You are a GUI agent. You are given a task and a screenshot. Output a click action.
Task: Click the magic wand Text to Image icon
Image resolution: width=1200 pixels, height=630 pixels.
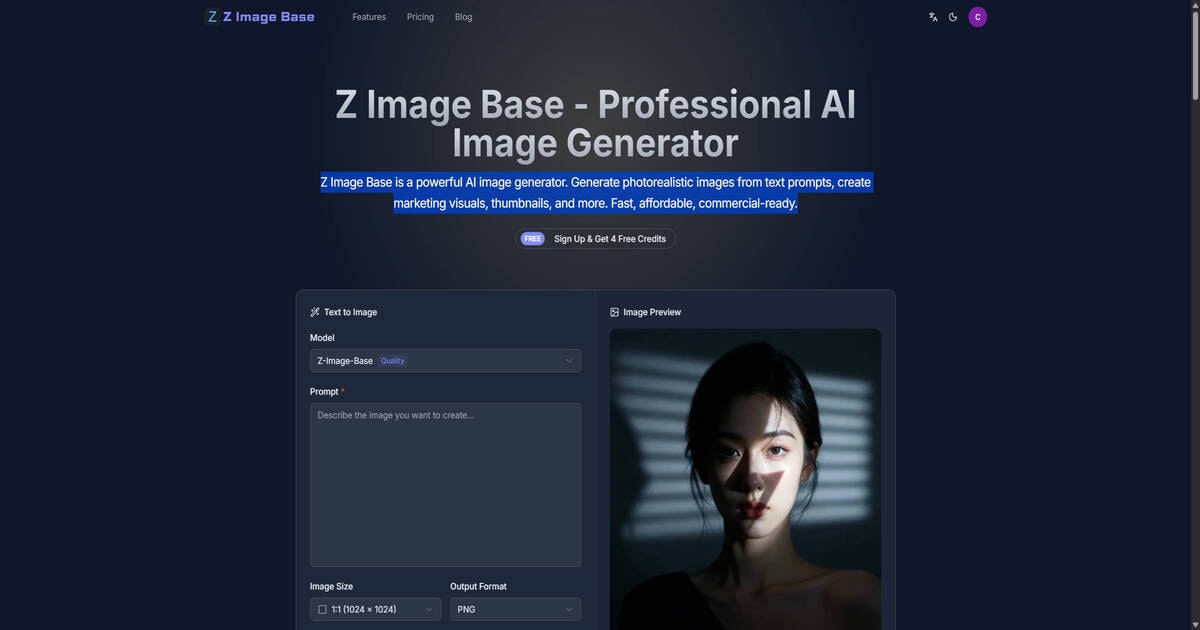click(313, 311)
